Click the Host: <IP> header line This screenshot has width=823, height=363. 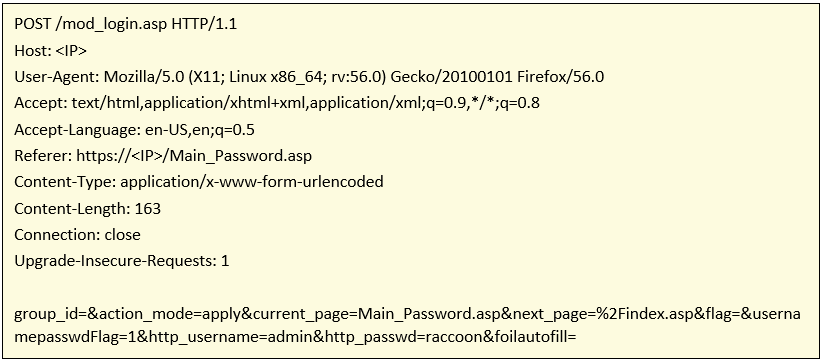(x=50, y=51)
